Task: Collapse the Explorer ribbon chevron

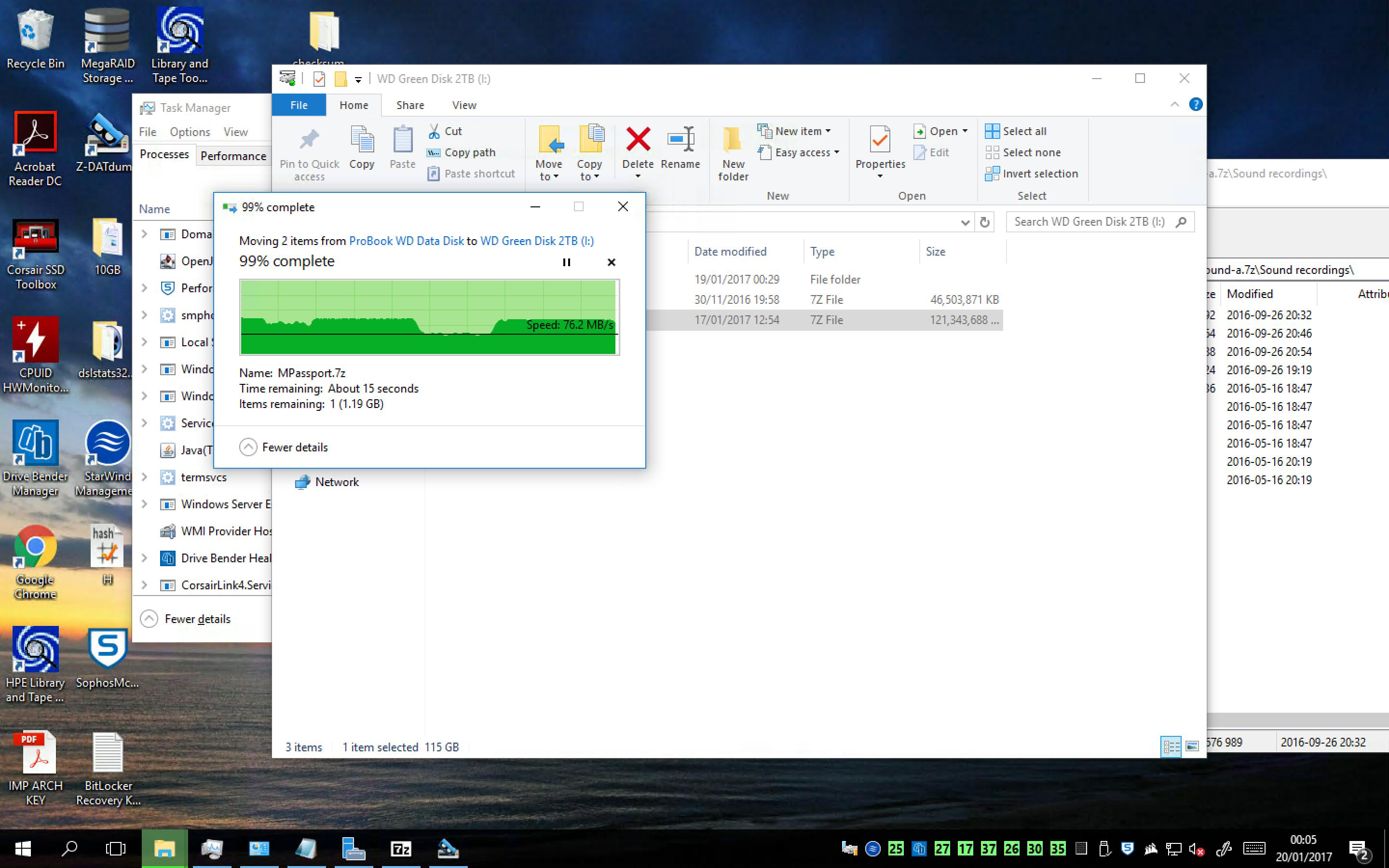Action: click(x=1174, y=105)
